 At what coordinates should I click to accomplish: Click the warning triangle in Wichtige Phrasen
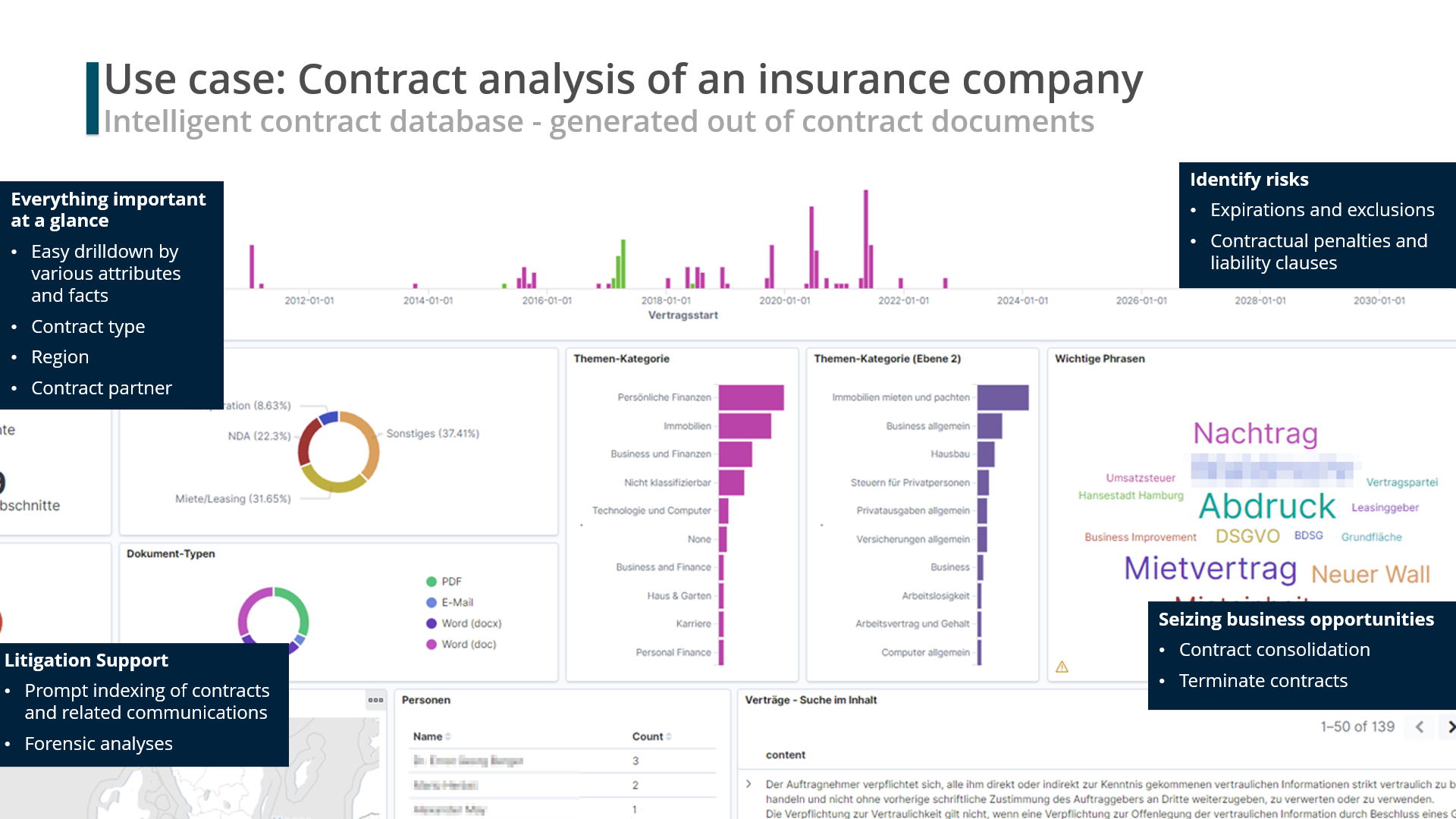1062,667
